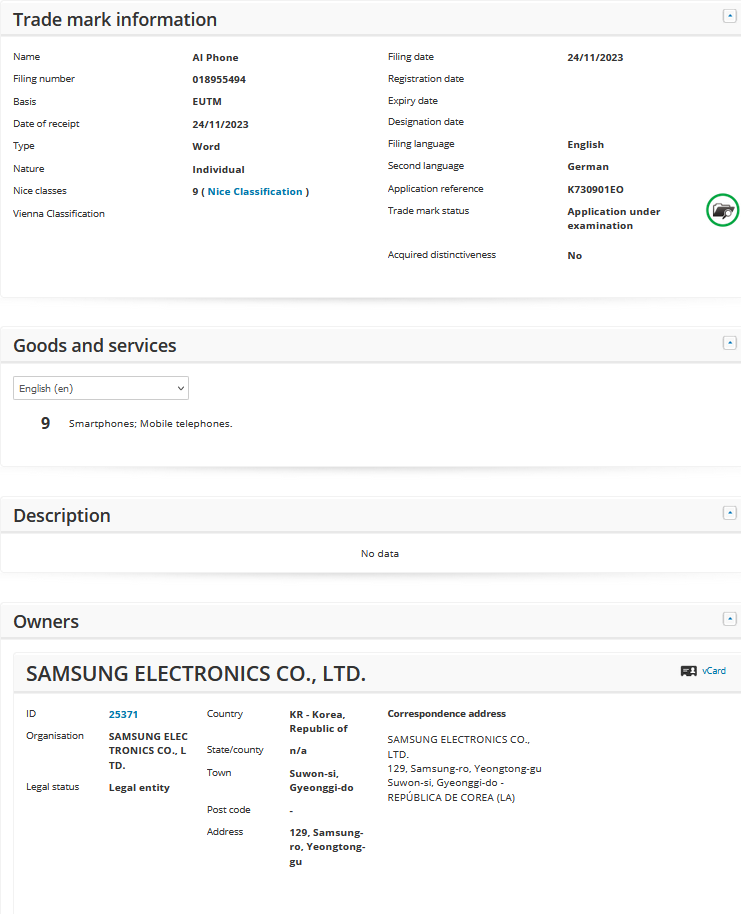Click the Trade mark information heading

pyautogui.click(x=115, y=19)
